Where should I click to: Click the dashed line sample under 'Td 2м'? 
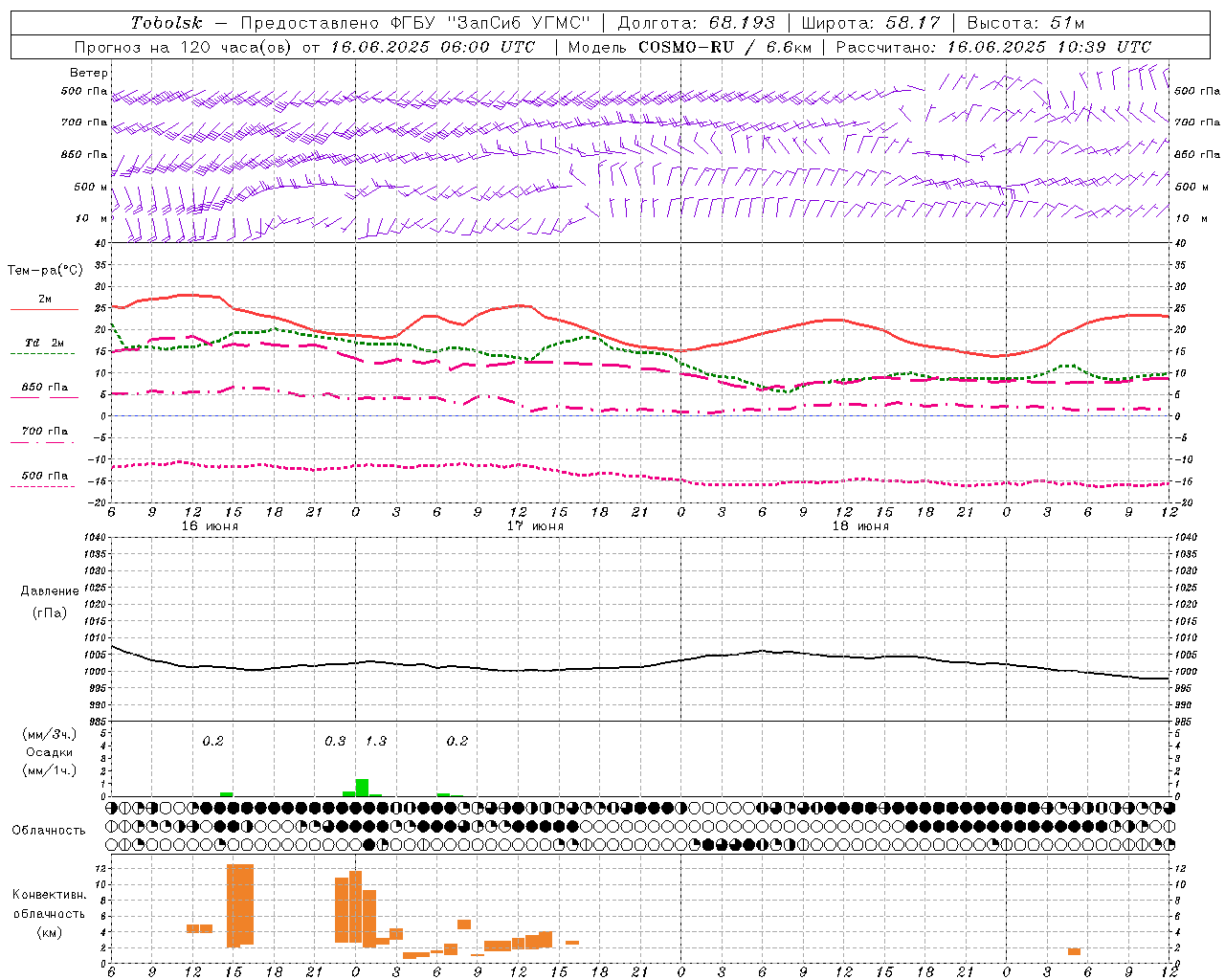click(42, 354)
